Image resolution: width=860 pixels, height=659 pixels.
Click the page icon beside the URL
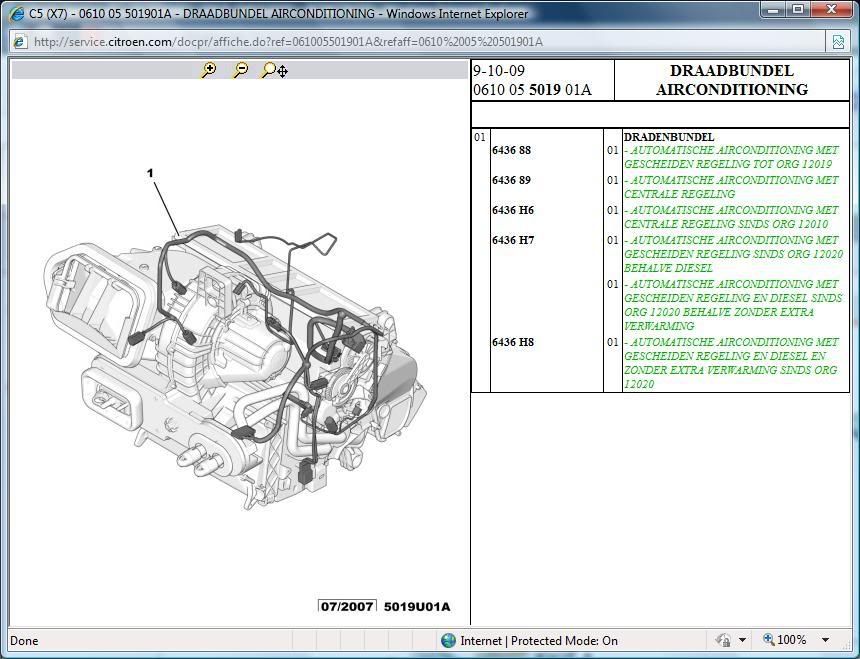(x=20, y=42)
